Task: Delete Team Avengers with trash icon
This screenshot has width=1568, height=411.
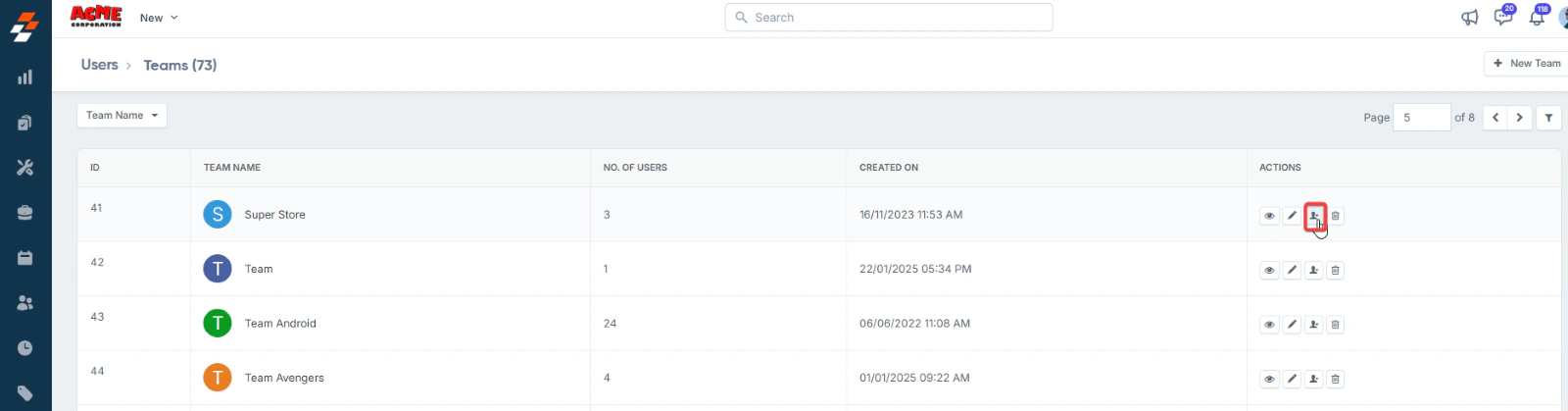Action: coord(1336,379)
